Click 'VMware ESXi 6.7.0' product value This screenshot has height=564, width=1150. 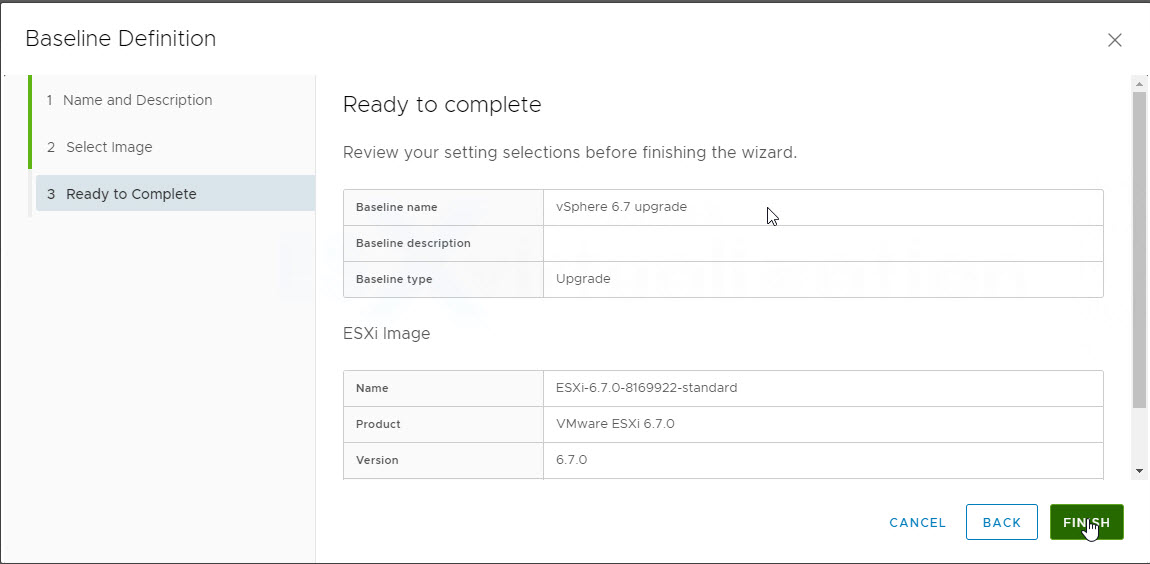[615, 423]
